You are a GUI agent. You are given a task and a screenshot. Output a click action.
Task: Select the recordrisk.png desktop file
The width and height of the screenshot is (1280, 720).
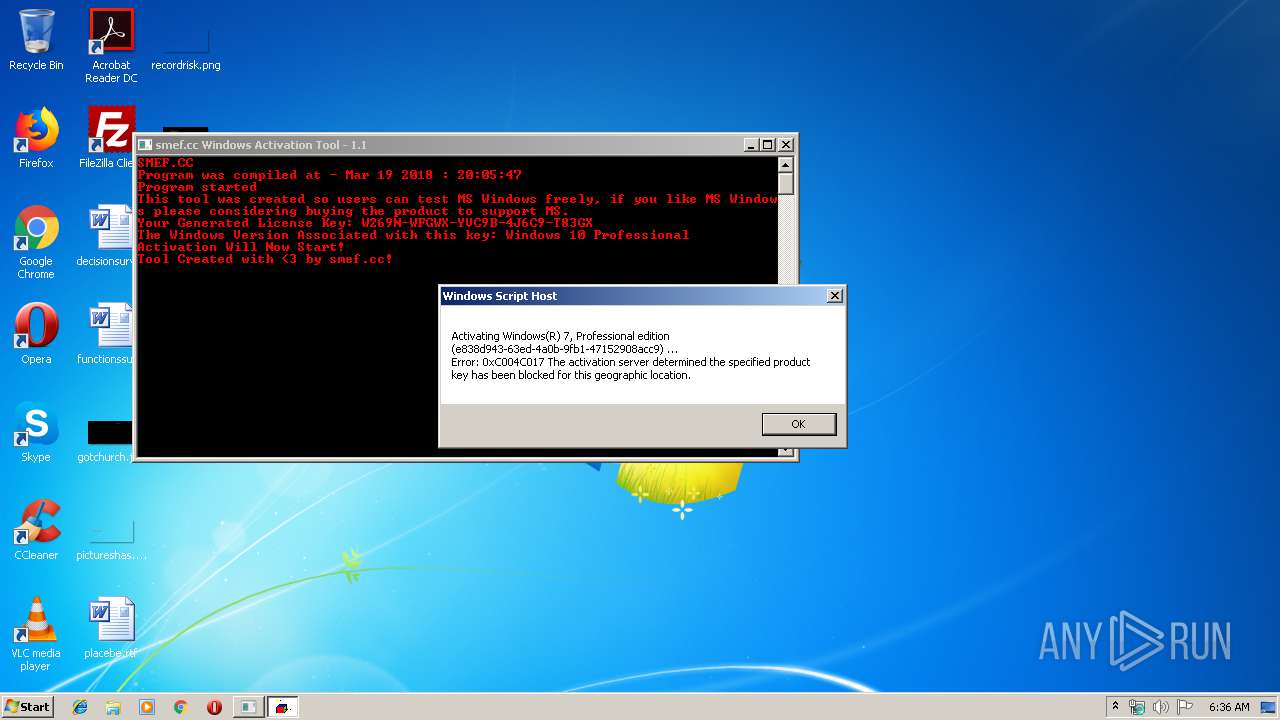point(186,46)
